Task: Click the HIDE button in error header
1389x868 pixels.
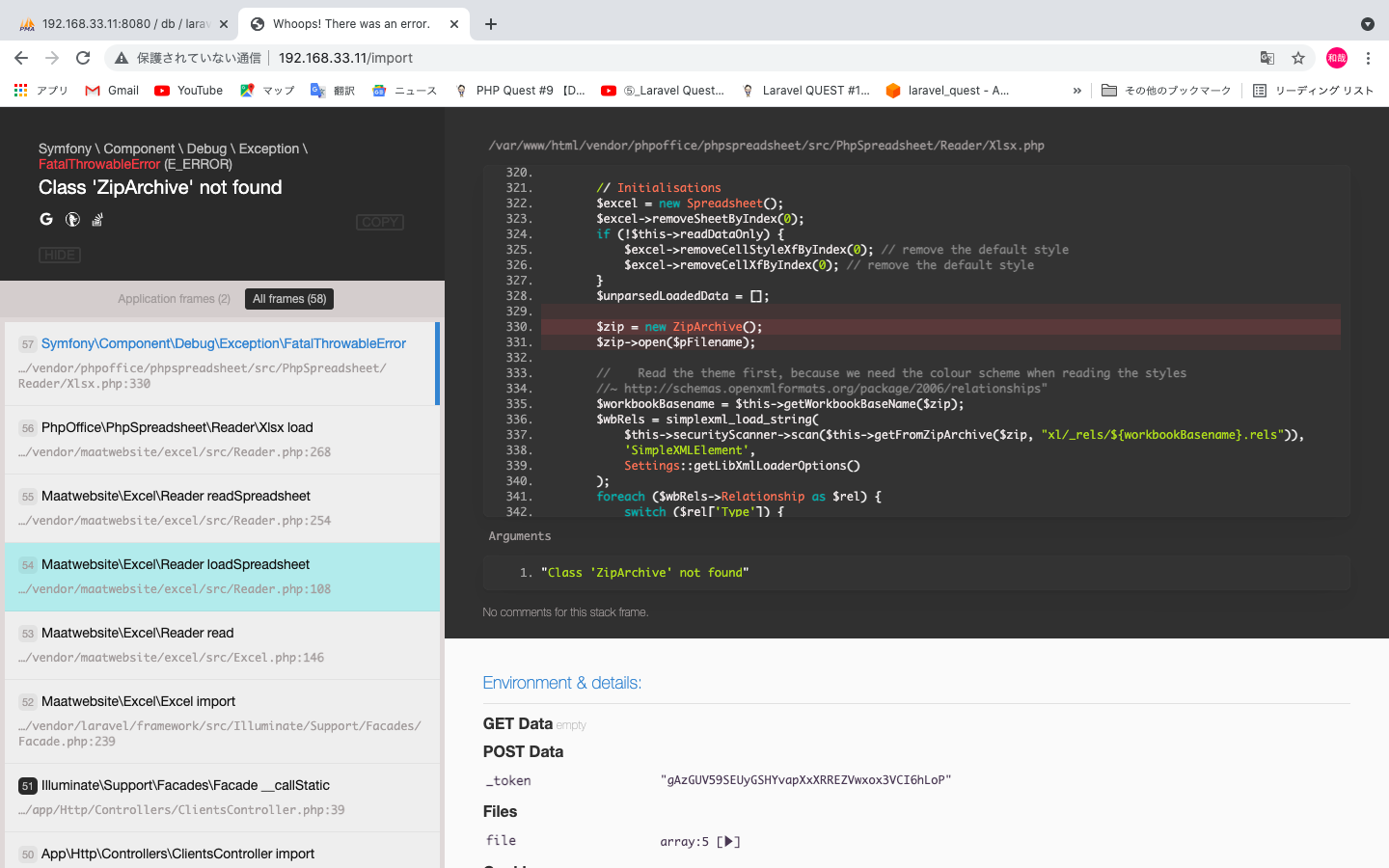Action: (x=60, y=255)
